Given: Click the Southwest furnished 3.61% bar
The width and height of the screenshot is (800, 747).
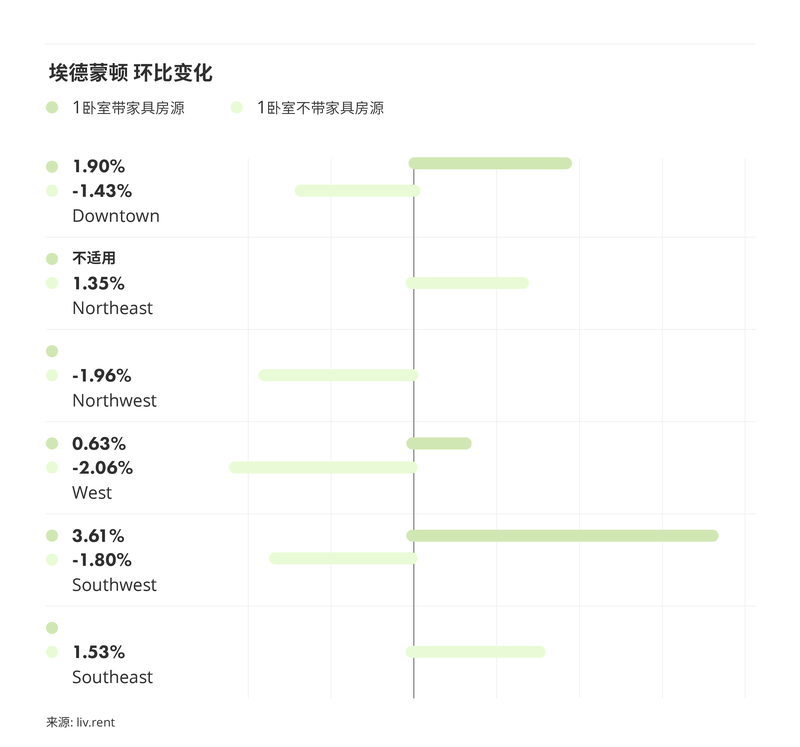Looking at the screenshot, I should 562,536.
